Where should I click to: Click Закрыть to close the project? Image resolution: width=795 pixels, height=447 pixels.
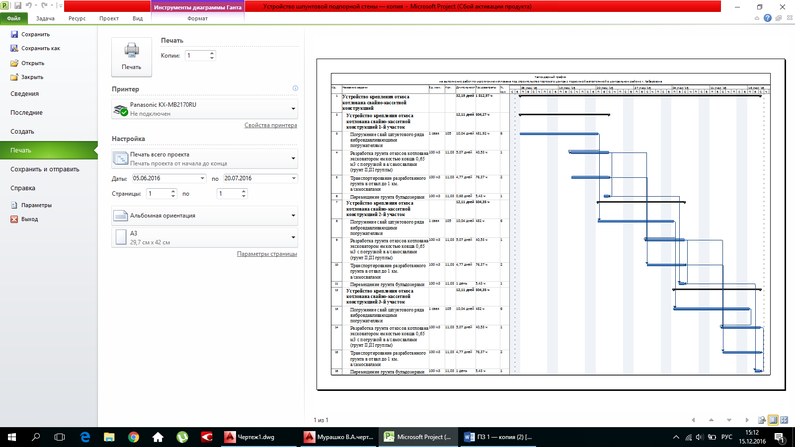[x=32, y=76]
